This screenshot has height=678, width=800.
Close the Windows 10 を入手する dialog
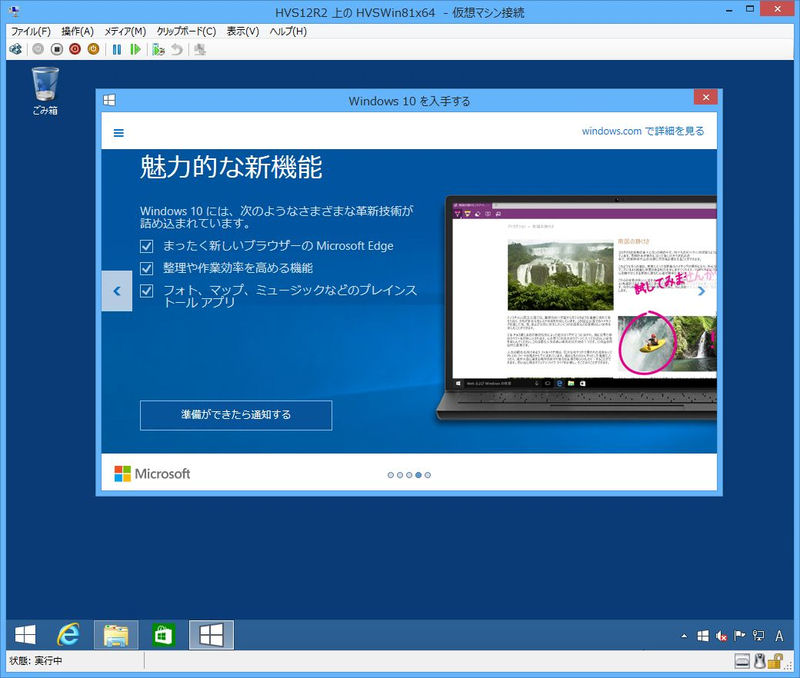pyautogui.click(x=706, y=97)
